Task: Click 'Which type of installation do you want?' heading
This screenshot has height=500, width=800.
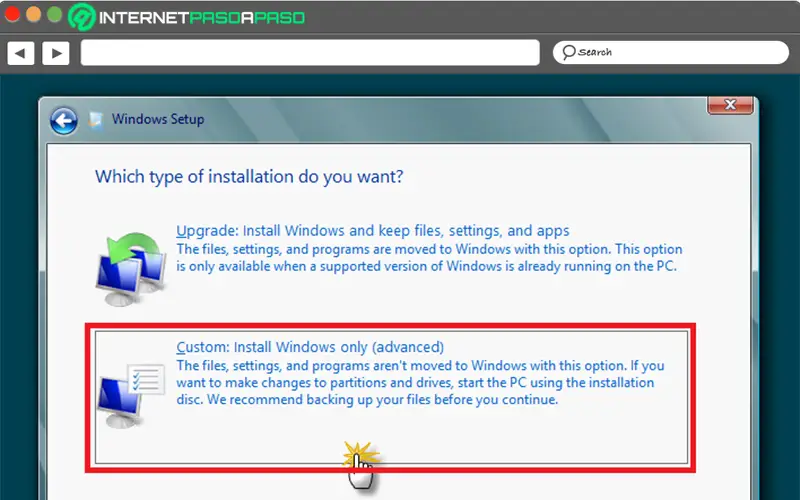Action: [x=249, y=177]
